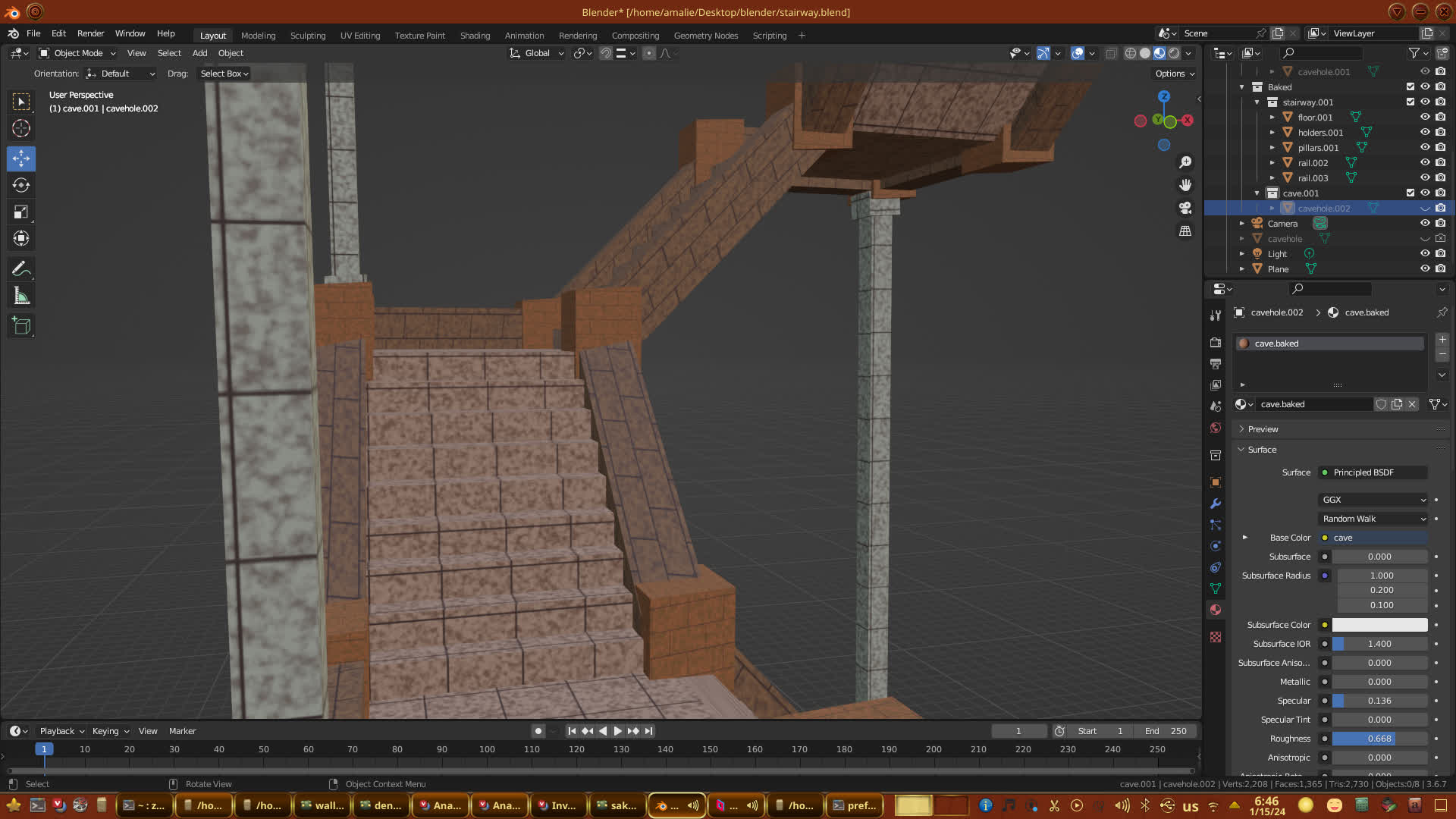Viewport: 1456px width, 819px height.
Task: Switch to the Shading workspace tab
Action: tap(475, 36)
